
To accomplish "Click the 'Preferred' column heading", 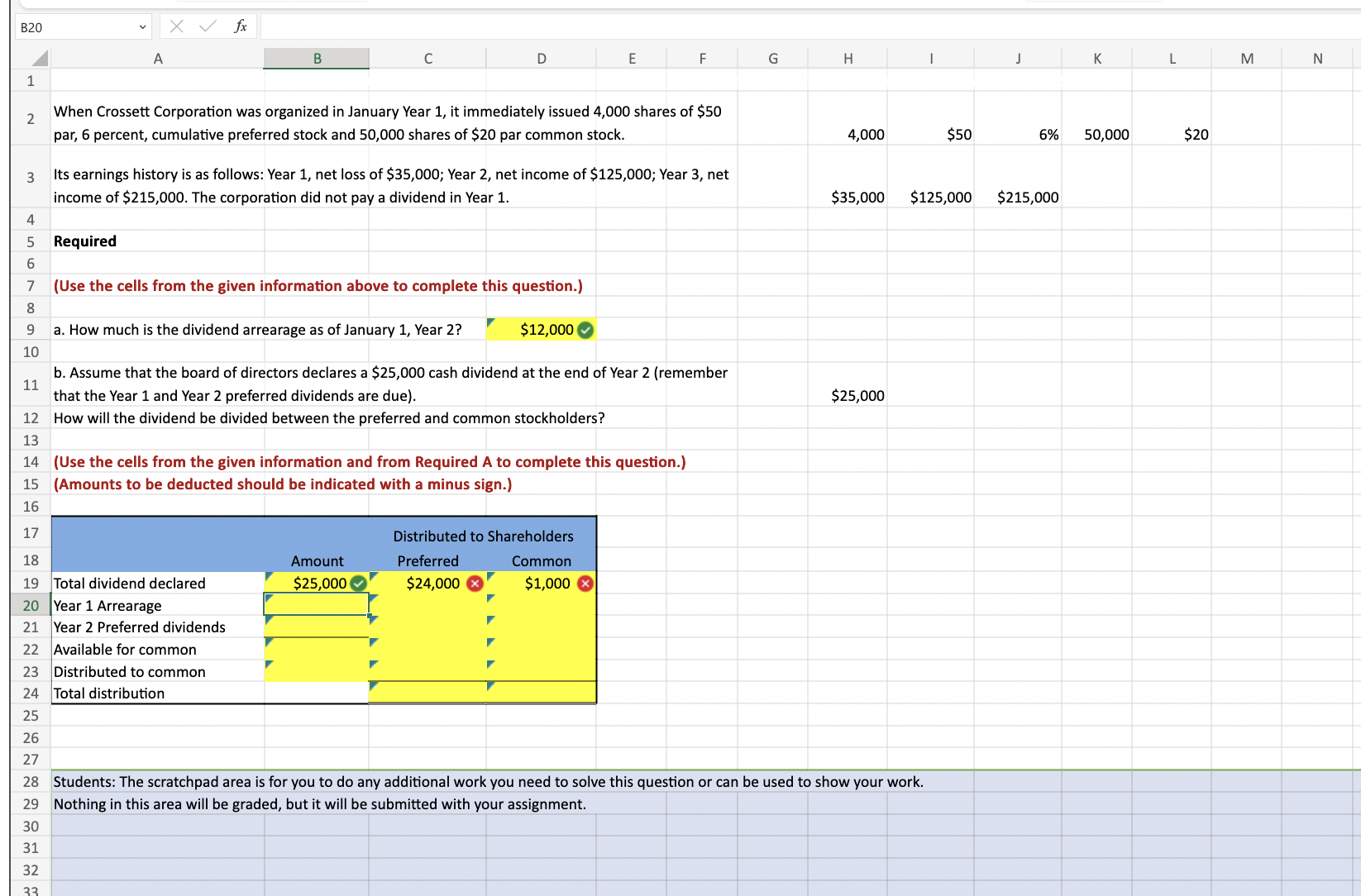I will click(427, 561).
